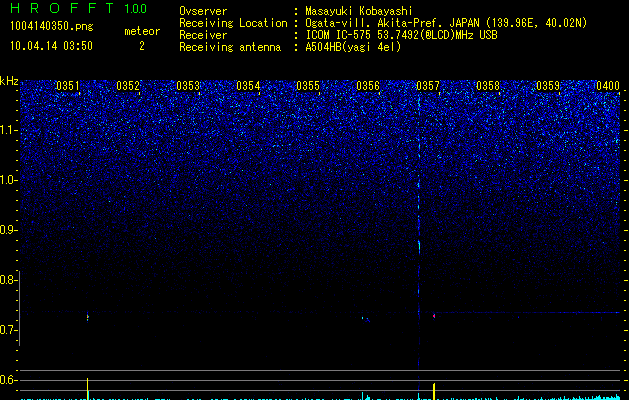Click the 0.8 kHz axis label
629x400 pixels.
click(8, 280)
